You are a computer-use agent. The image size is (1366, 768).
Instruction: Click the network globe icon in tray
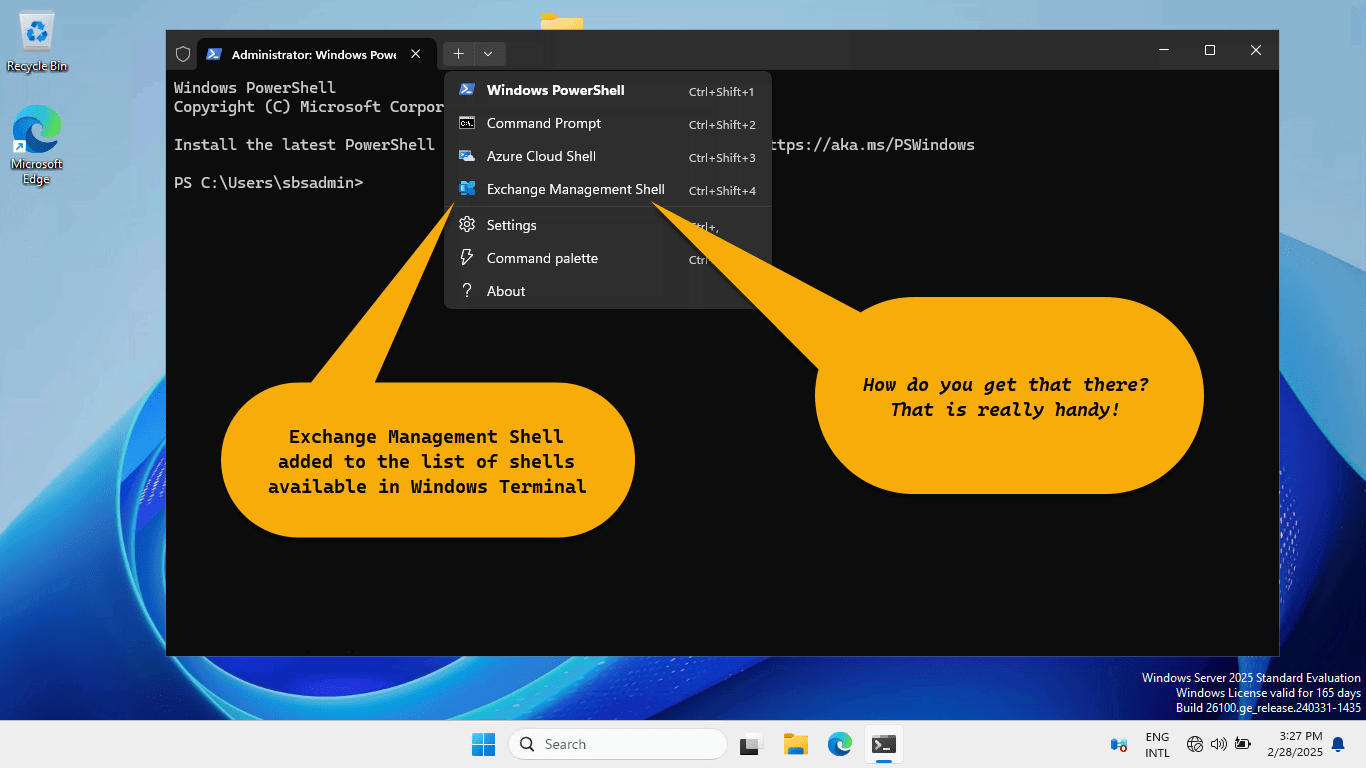pyautogui.click(x=1194, y=744)
